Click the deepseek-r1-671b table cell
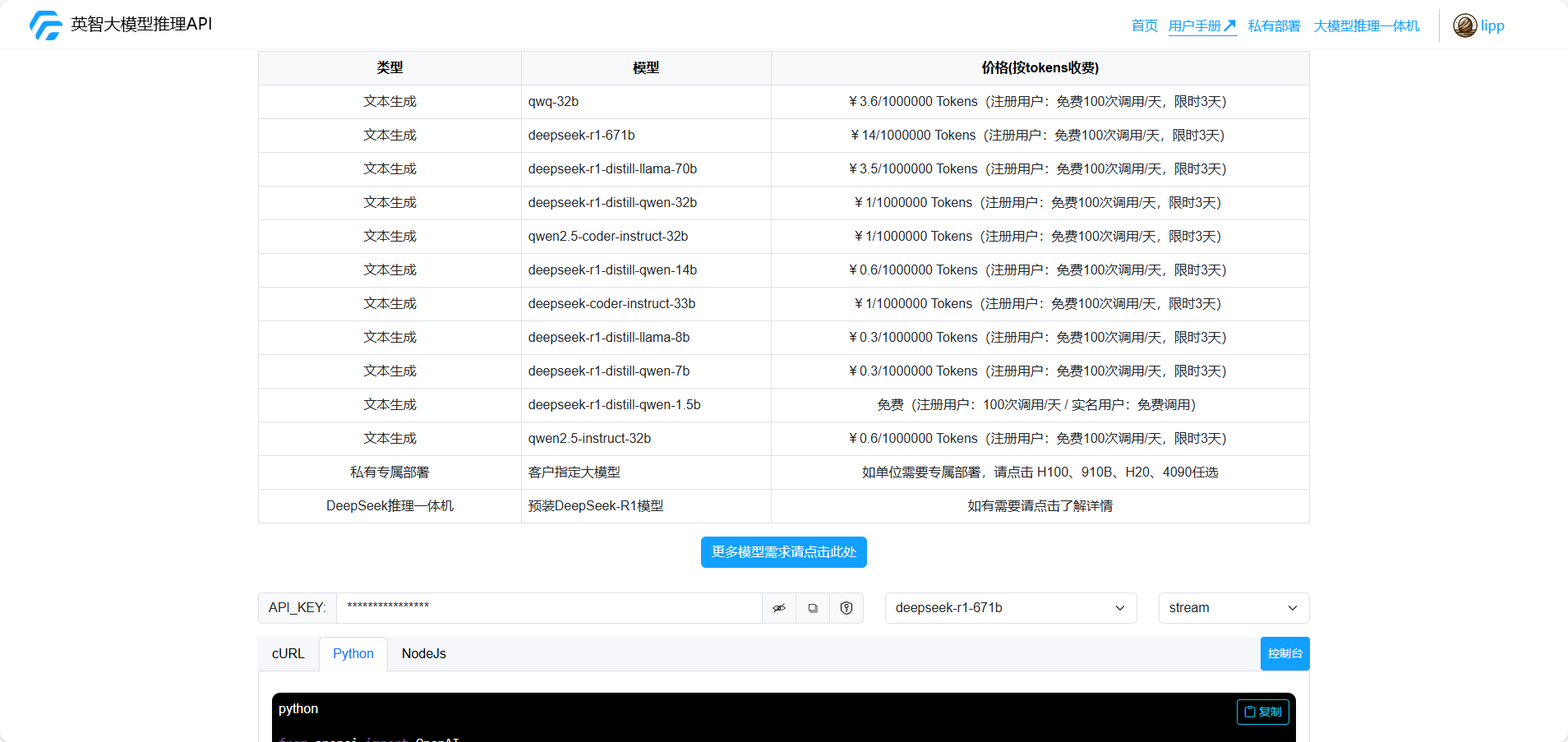1568x742 pixels. point(646,136)
